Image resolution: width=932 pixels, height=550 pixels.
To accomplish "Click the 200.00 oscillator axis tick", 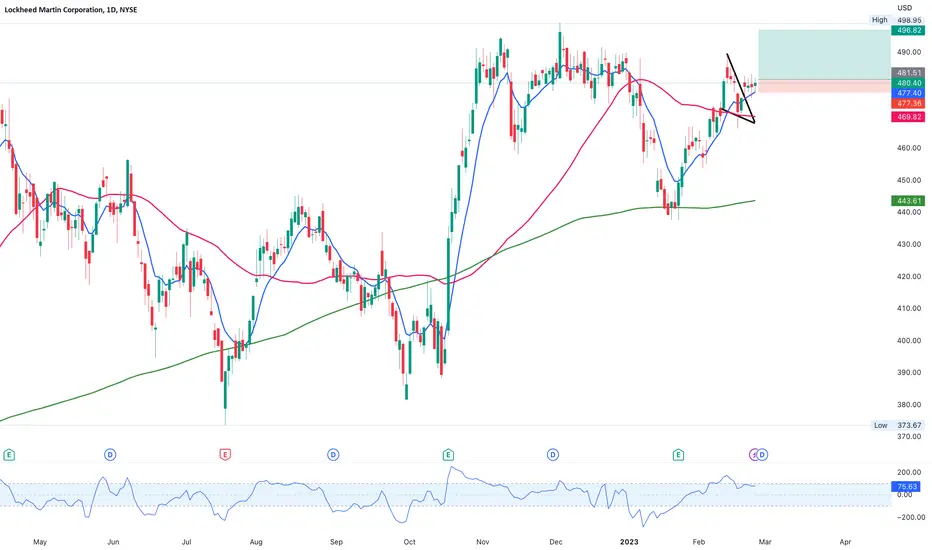I will (x=909, y=473).
